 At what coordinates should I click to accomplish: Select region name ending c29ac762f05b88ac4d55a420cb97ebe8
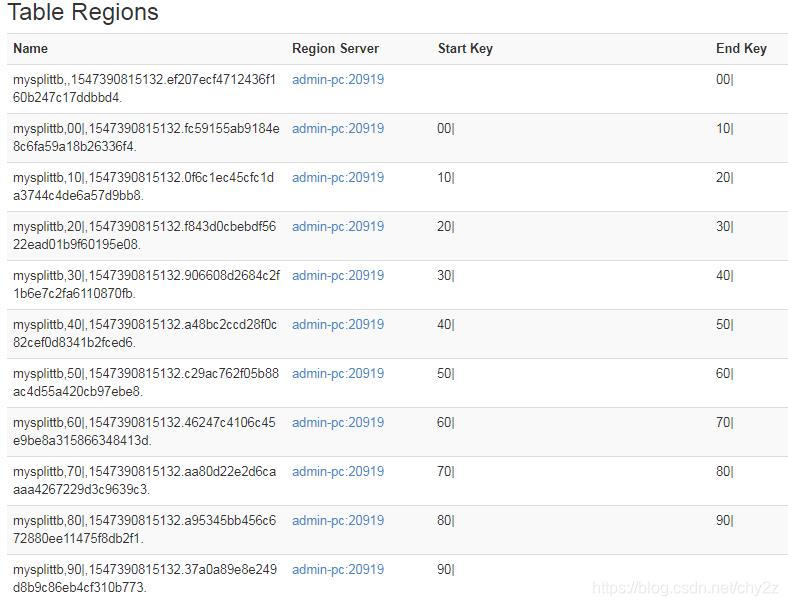pyautogui.click(x=146, y=382)
